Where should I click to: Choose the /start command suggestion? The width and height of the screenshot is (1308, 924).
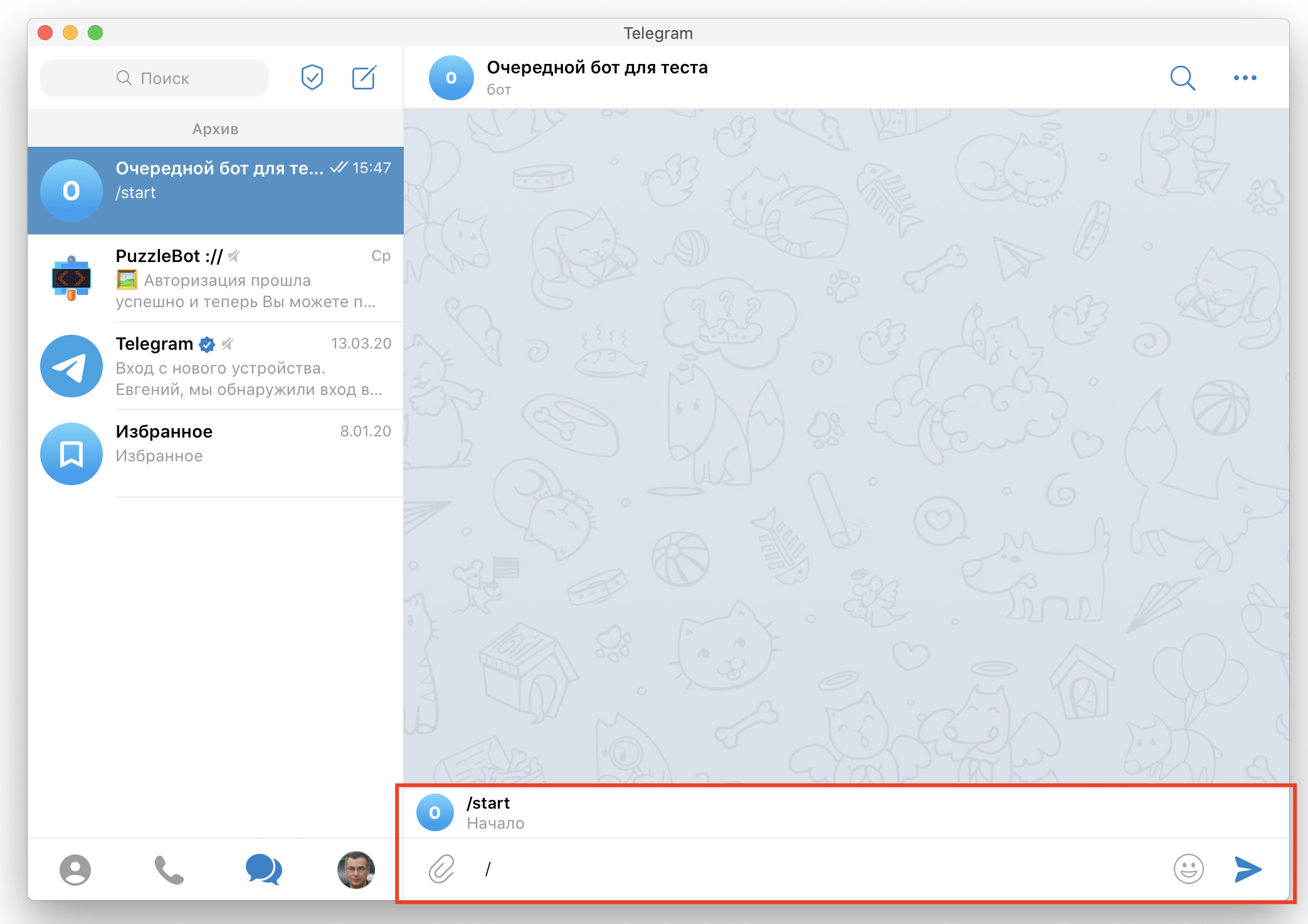coord(846,812)
